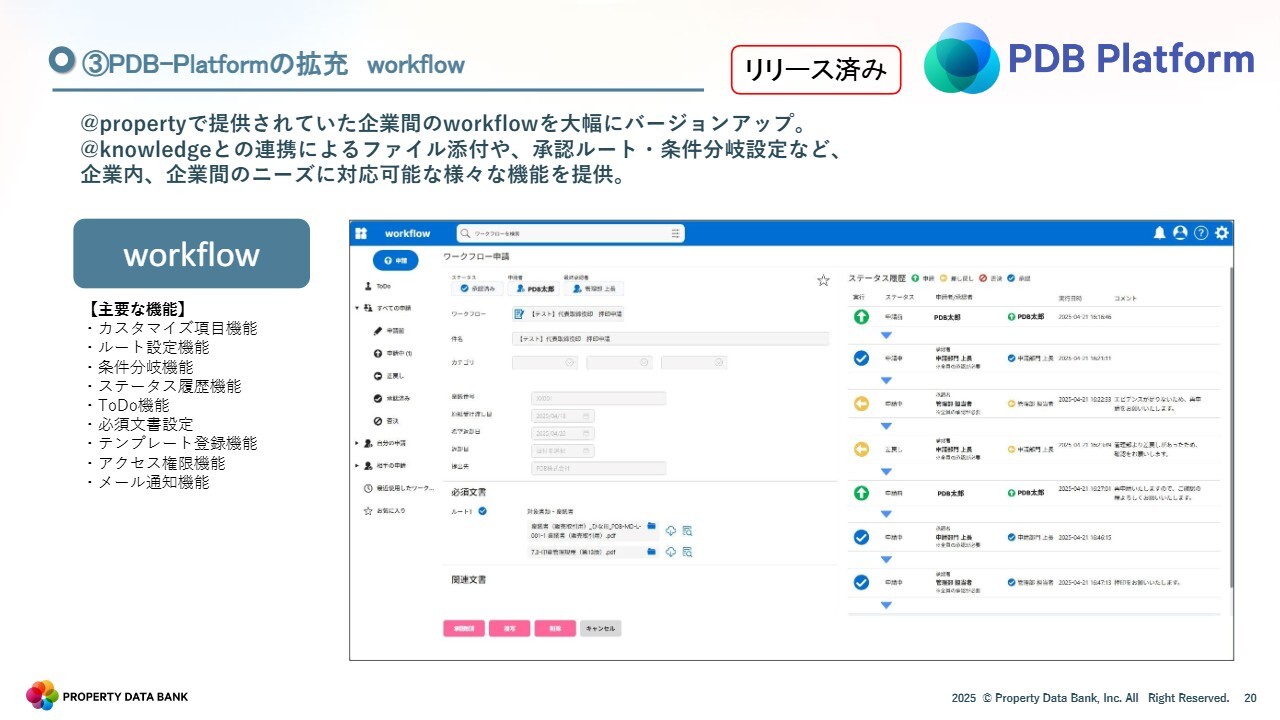Open settings gear in workflow header
This screenshot has height=720, width=1280.
click(1222, 233)
